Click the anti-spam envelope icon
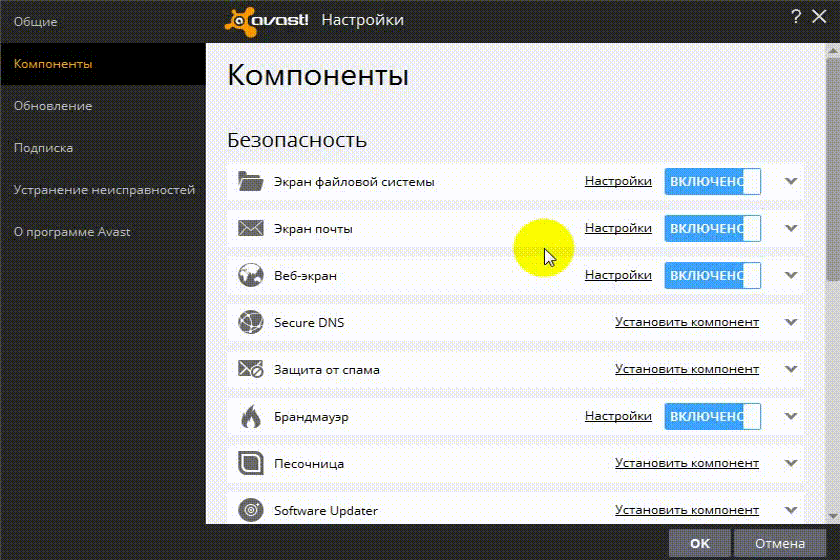Screen dimensions: 840x560 pyautogui.click(x=250, y=370)
